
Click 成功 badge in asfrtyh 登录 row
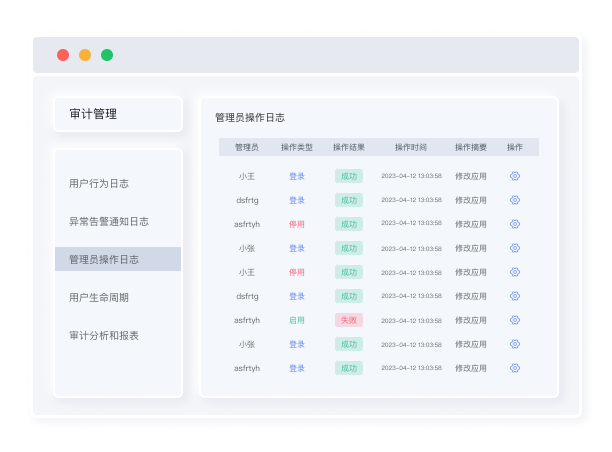tap(349, 368)
